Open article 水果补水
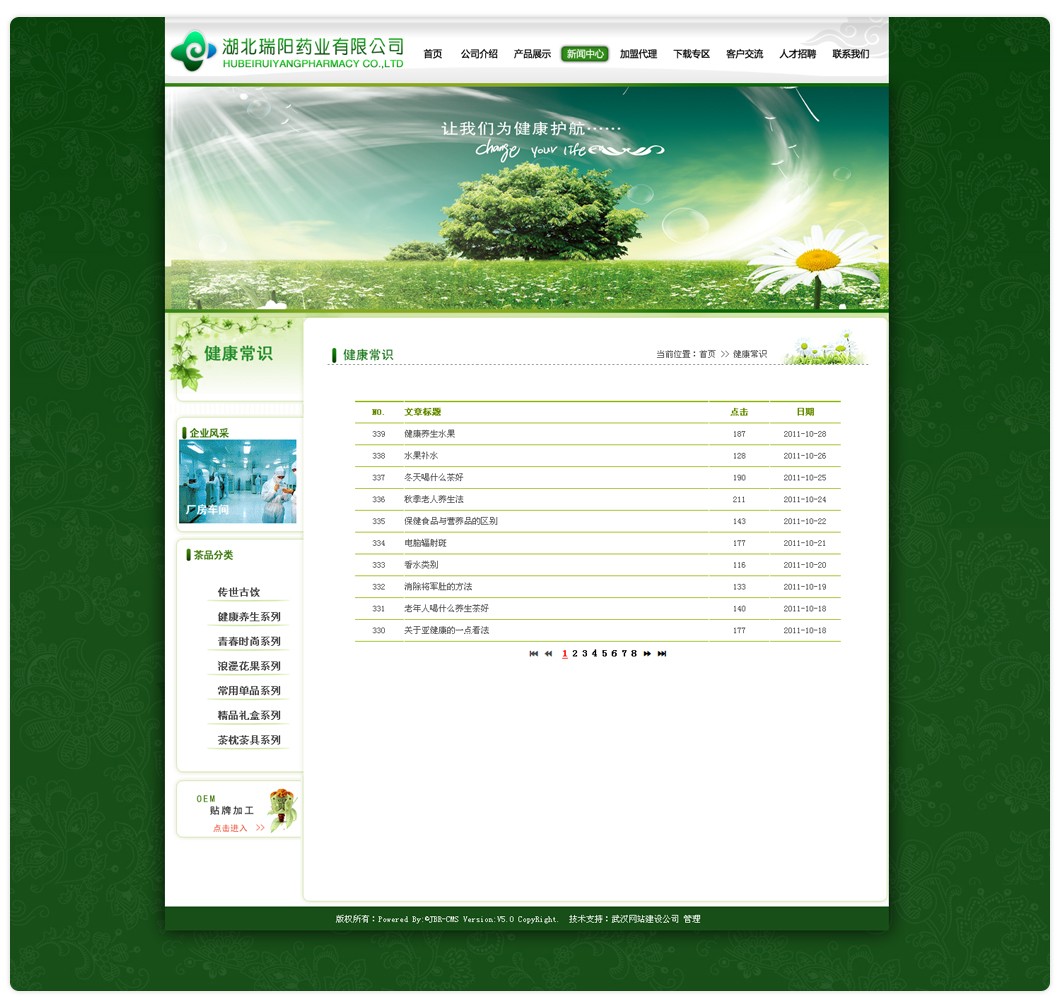The width and height of the screenshot is (1060, 1008). 420,456
